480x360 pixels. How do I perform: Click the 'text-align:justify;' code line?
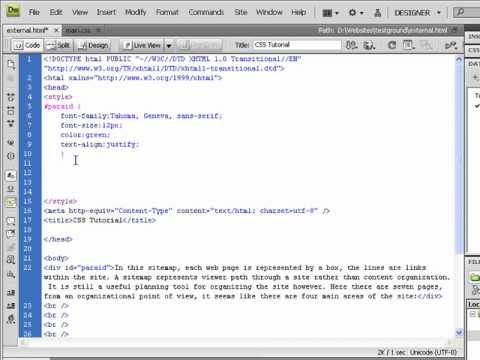(x=100, y=144)
